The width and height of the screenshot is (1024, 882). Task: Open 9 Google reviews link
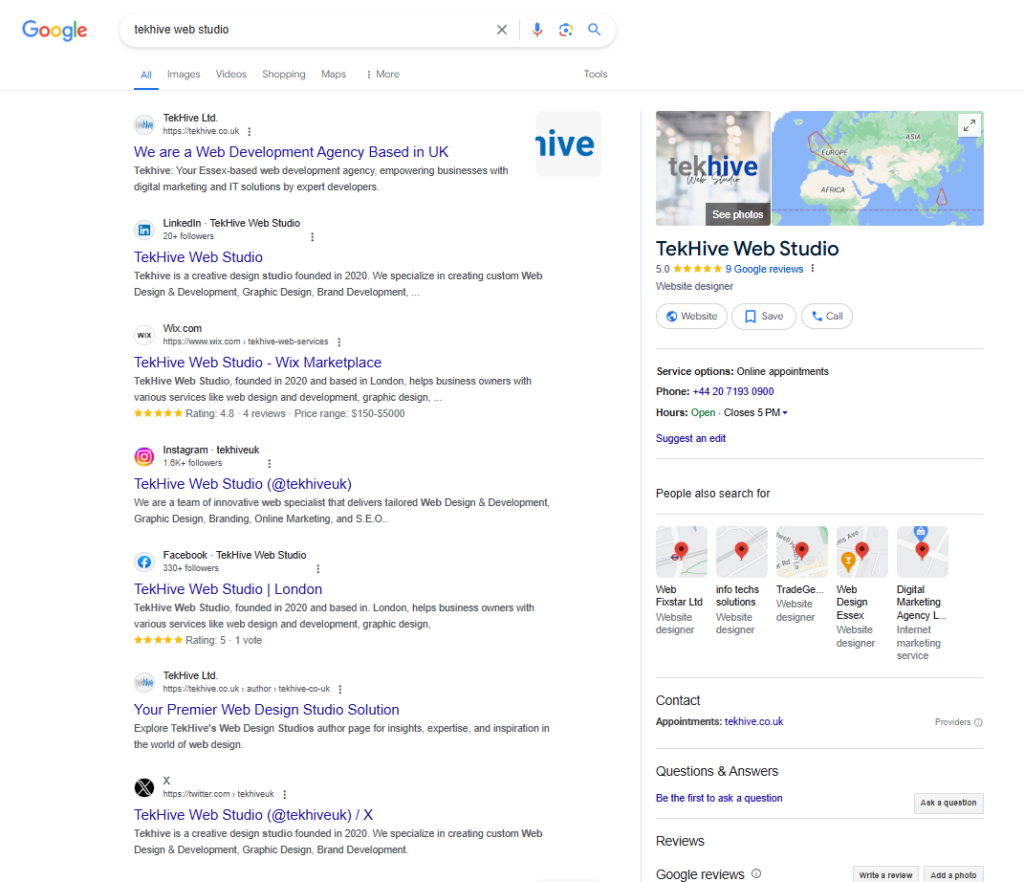pyautogui.click(x=764, y=269)
